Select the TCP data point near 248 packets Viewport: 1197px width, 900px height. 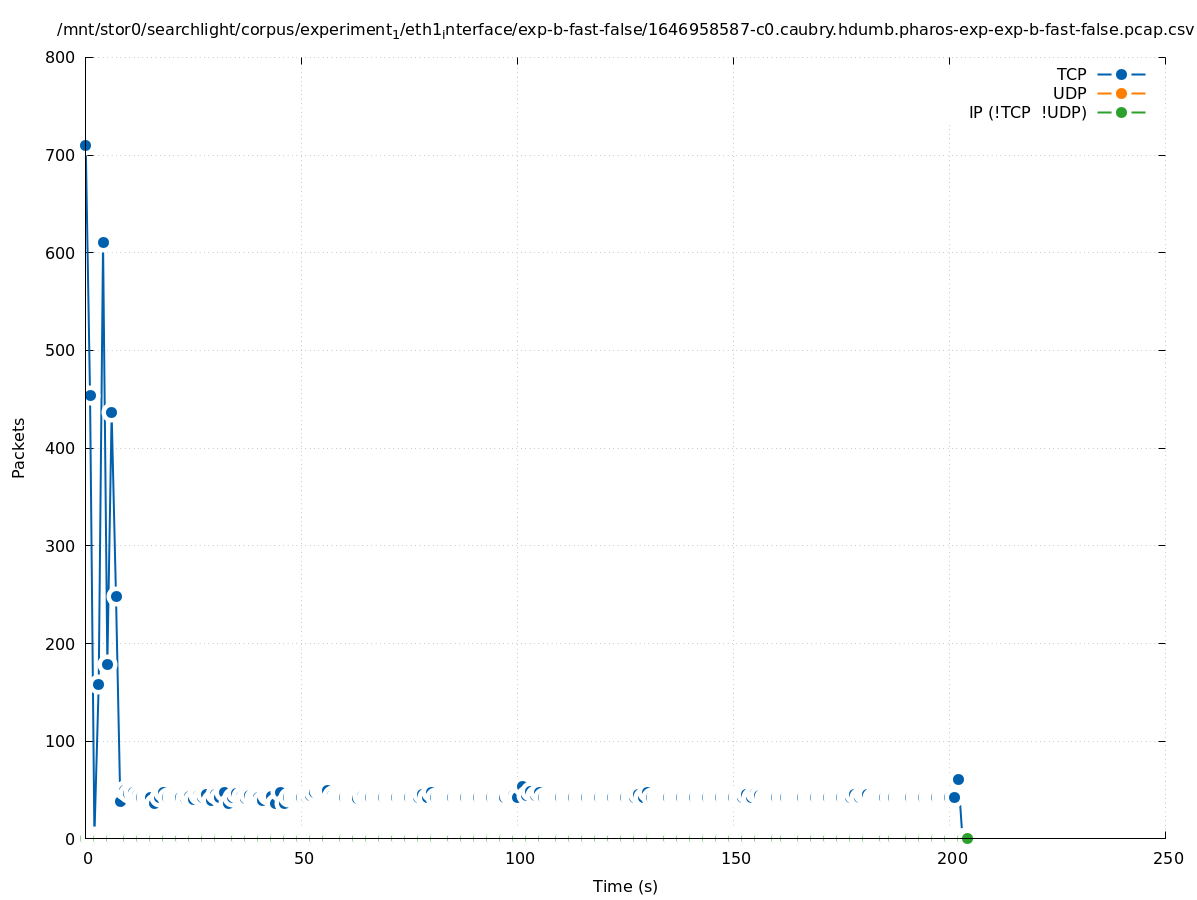point(116,597)
